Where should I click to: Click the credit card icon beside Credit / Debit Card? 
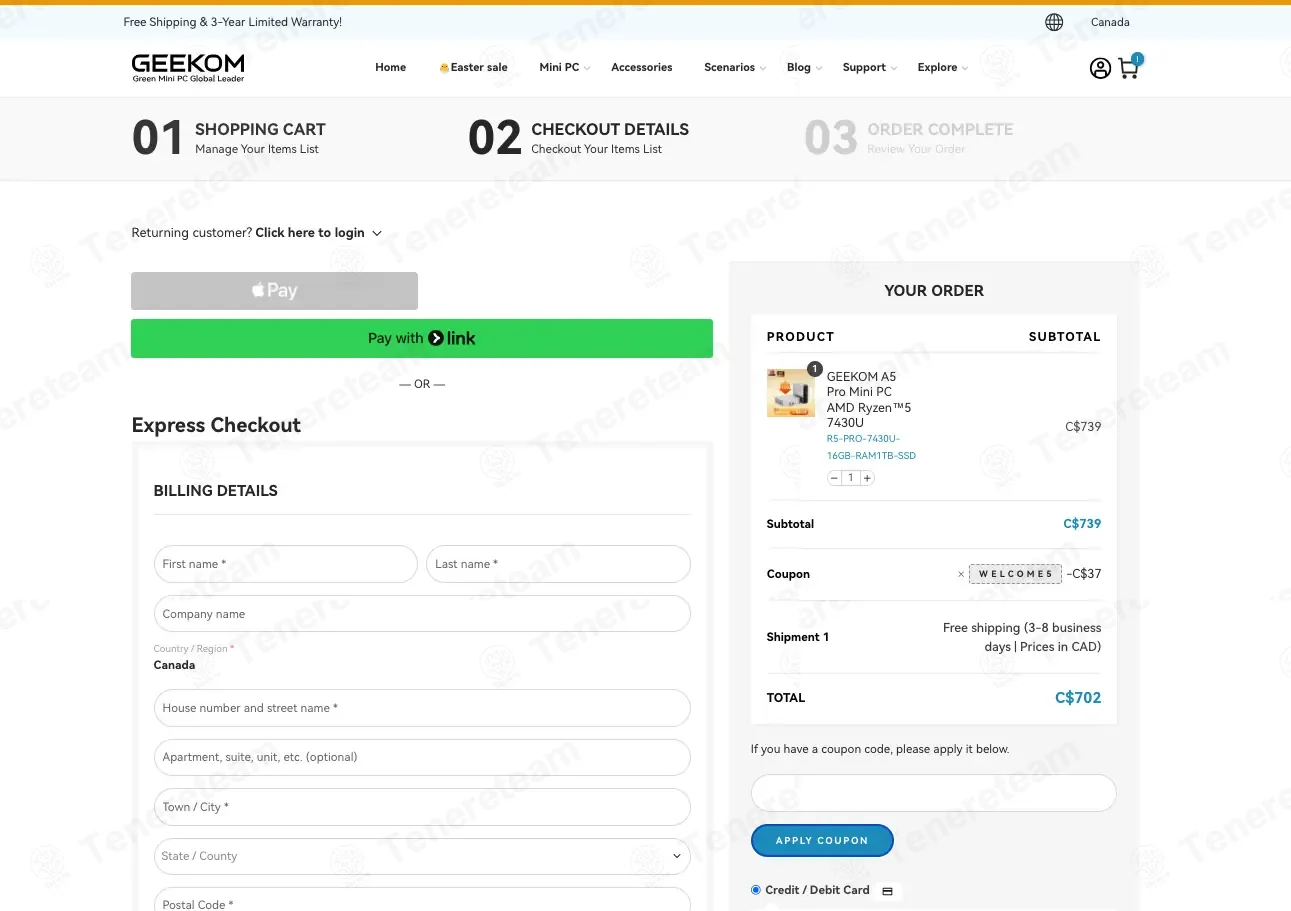pos(887,891)
